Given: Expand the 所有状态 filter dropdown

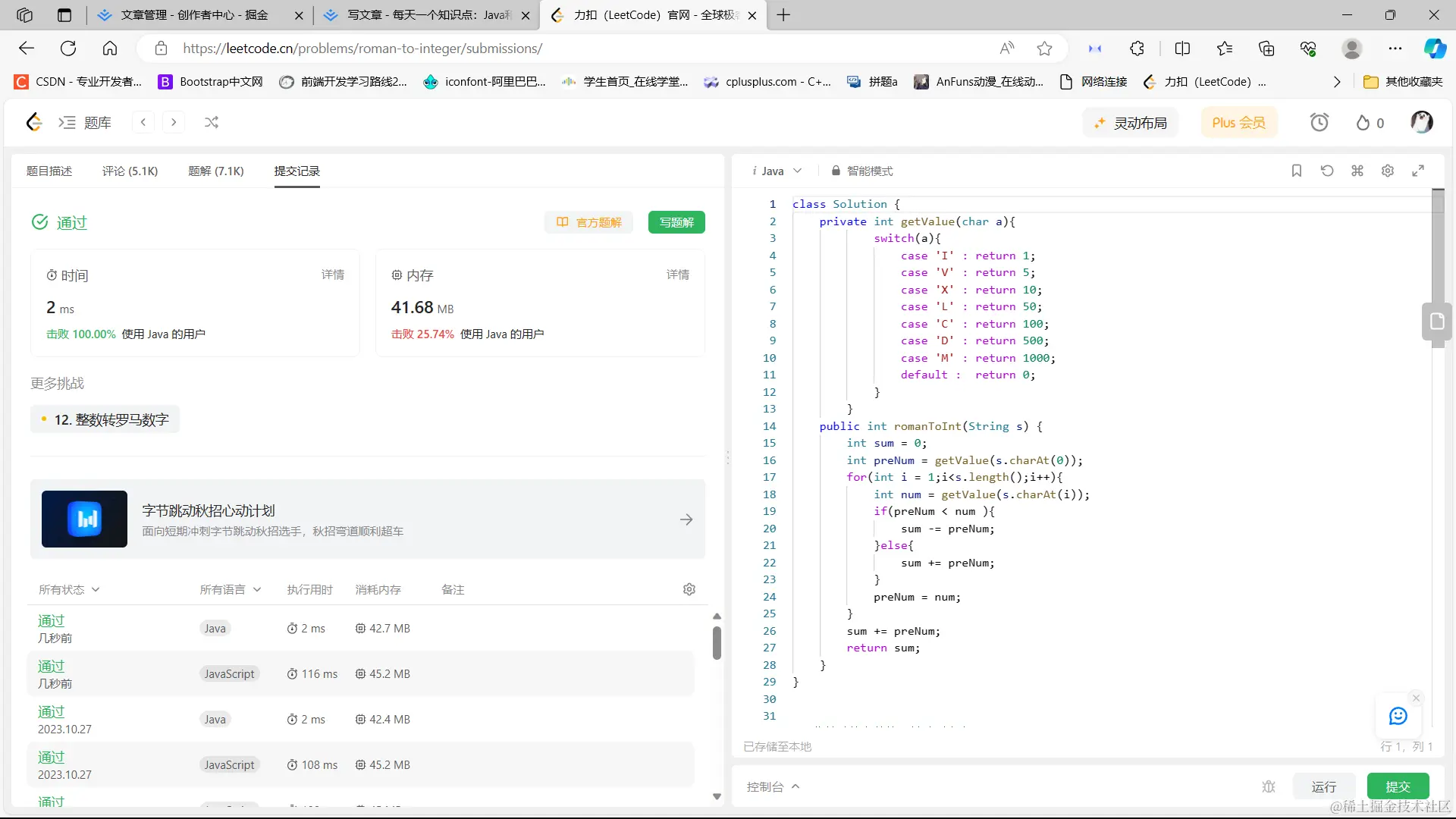Looking at the screenshot, I should click(x=69, y=589).
